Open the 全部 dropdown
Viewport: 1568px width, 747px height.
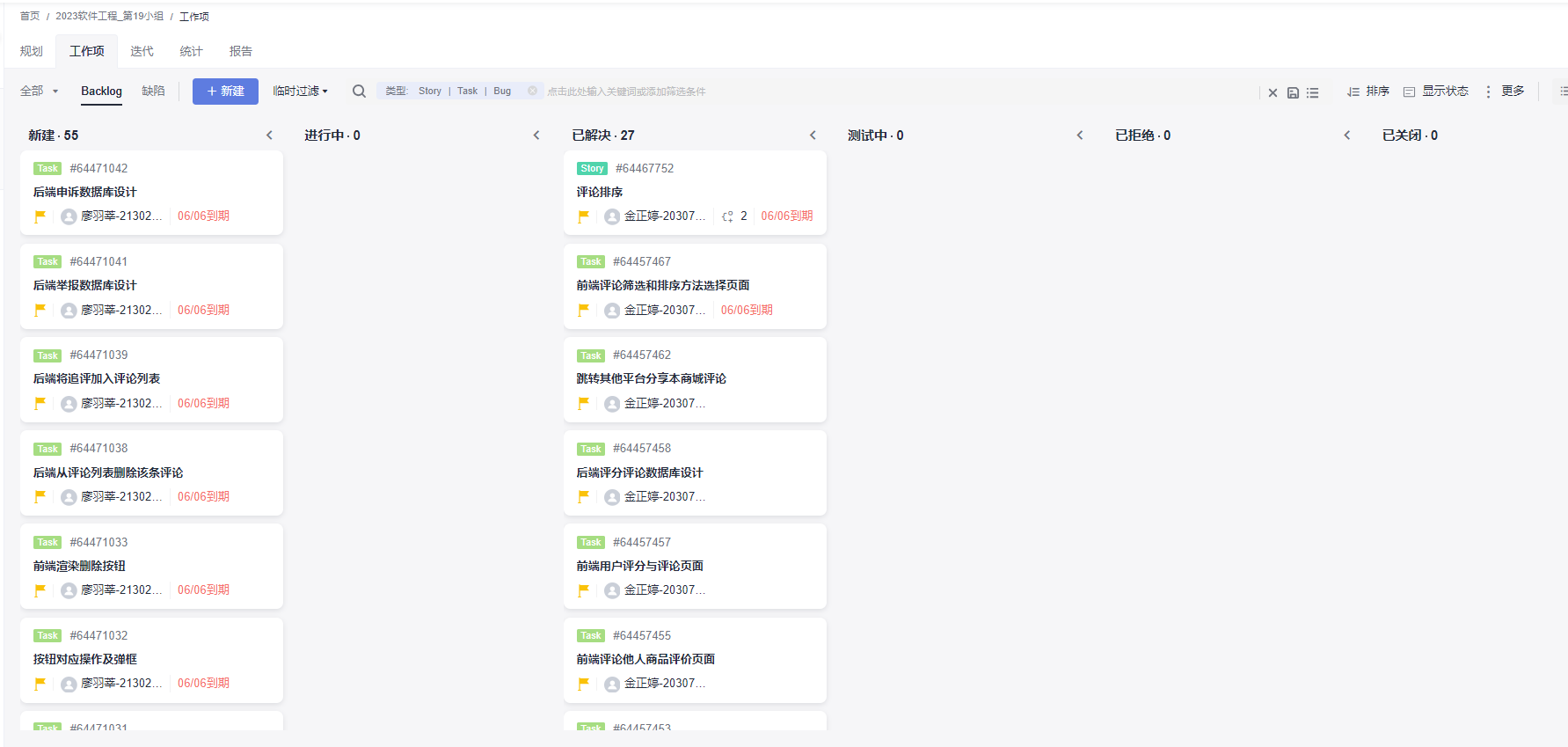(39, 91)
